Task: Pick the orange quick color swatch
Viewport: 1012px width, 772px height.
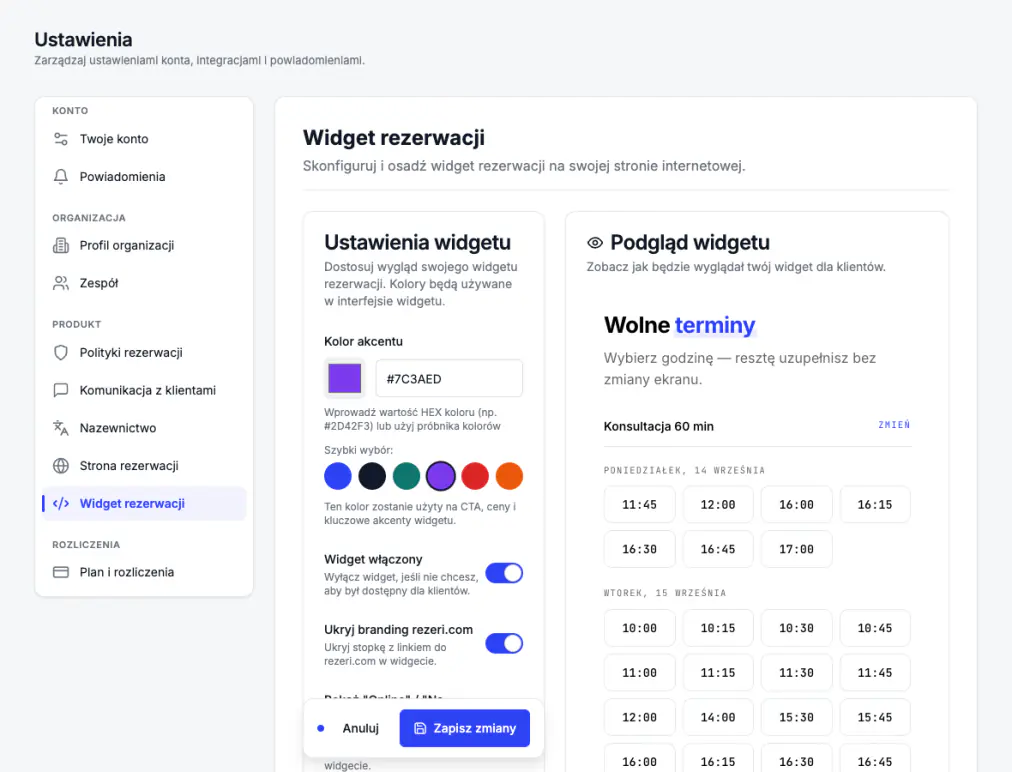Action: click(509, 476)
